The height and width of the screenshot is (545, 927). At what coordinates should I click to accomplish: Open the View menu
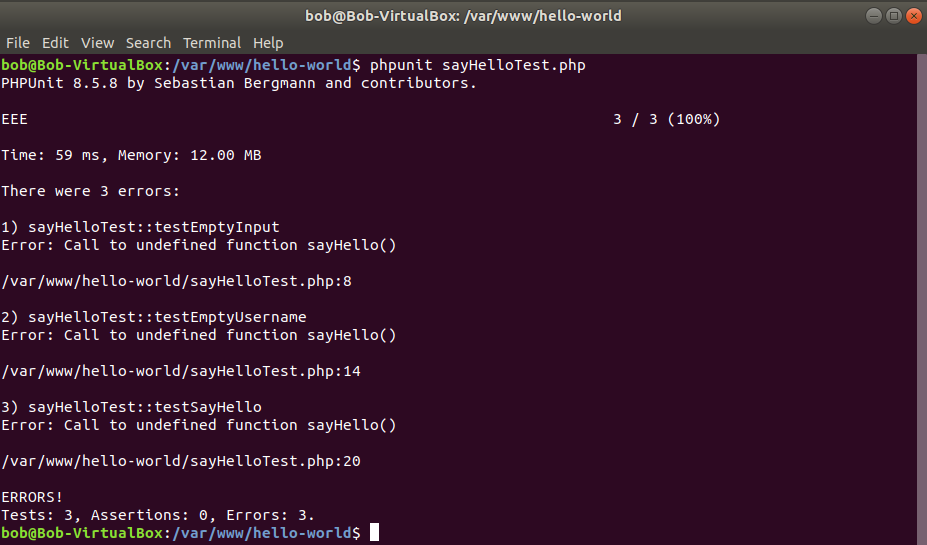point(98,43)
